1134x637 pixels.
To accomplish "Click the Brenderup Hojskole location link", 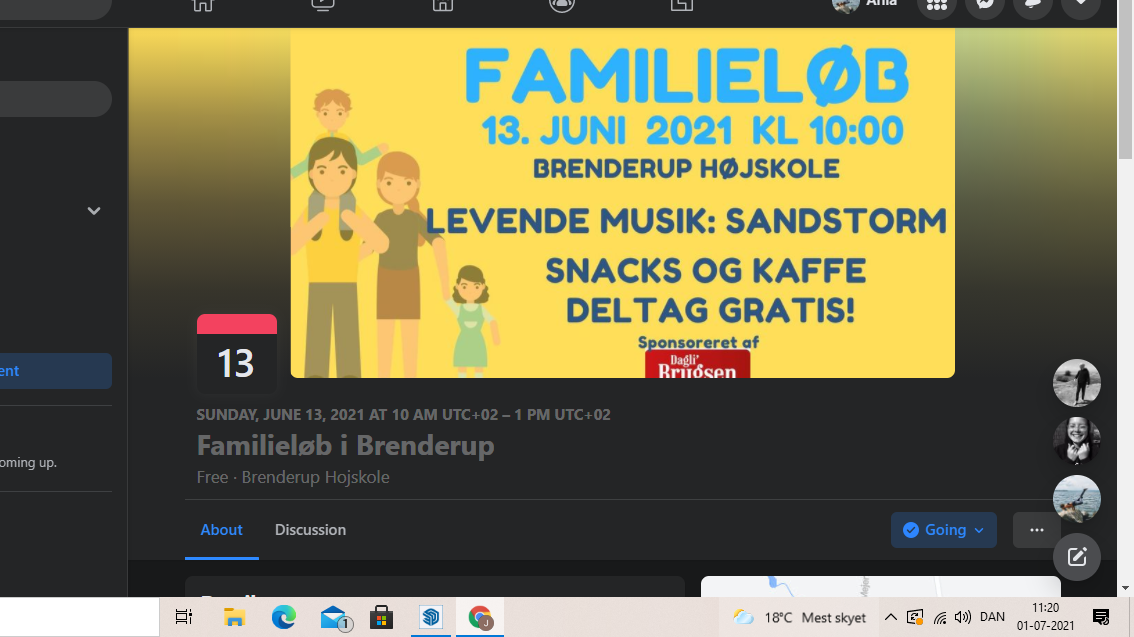I will pyautogui.click(x=315, y=477).
